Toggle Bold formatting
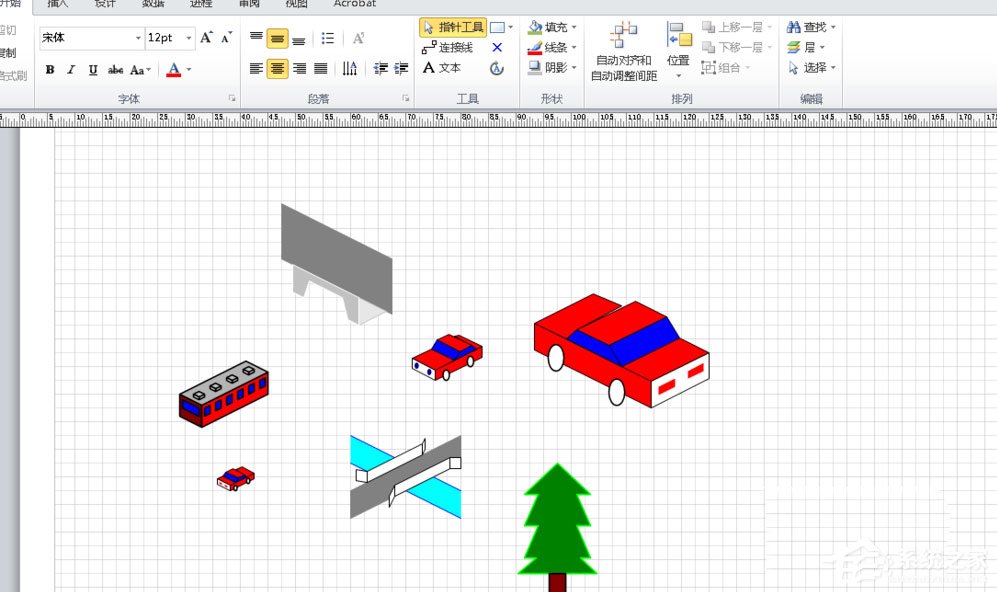Screen dimensions: 997x592 pyautogui.click(x=50, y=70)
